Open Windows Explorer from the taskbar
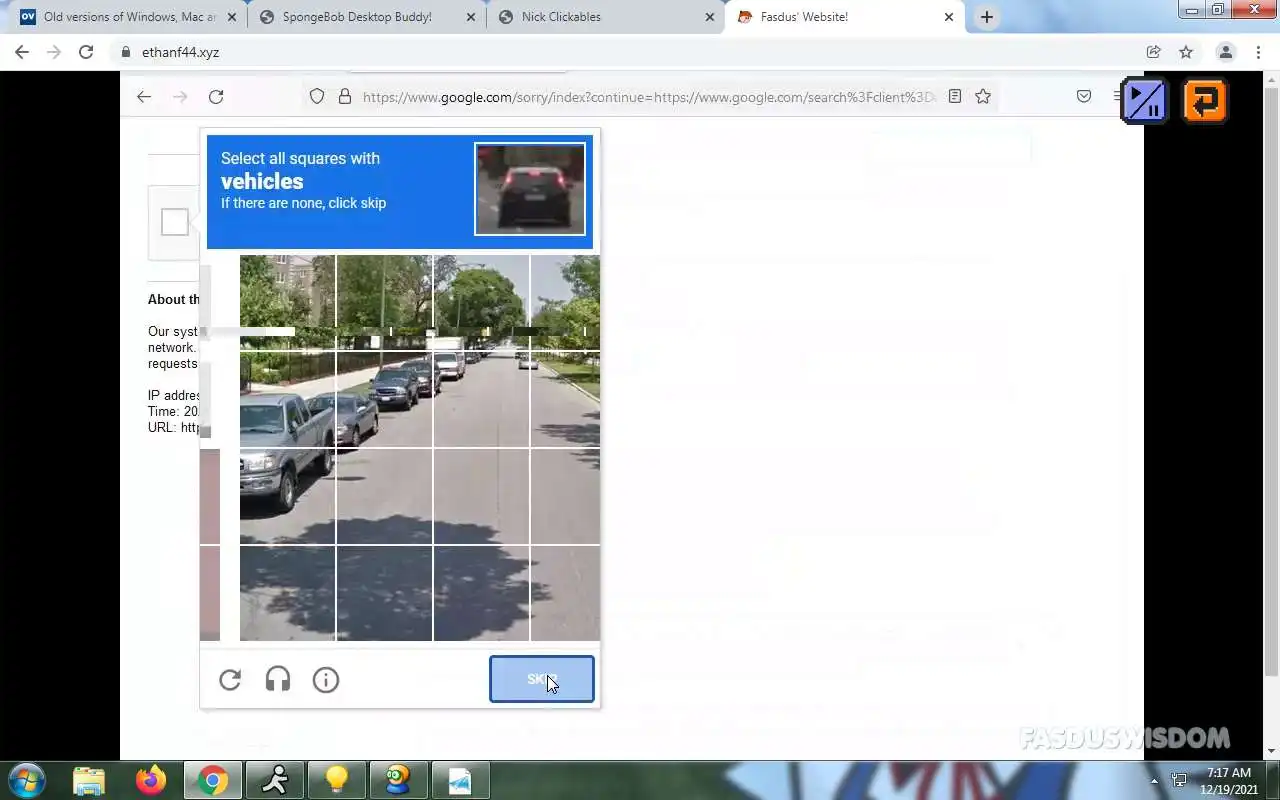The image size is (1280, 800). point(89,780)
